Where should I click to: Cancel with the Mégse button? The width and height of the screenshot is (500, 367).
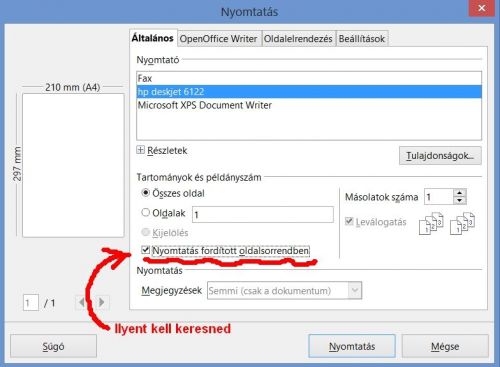pyautogui.click(x=445, y=346)
